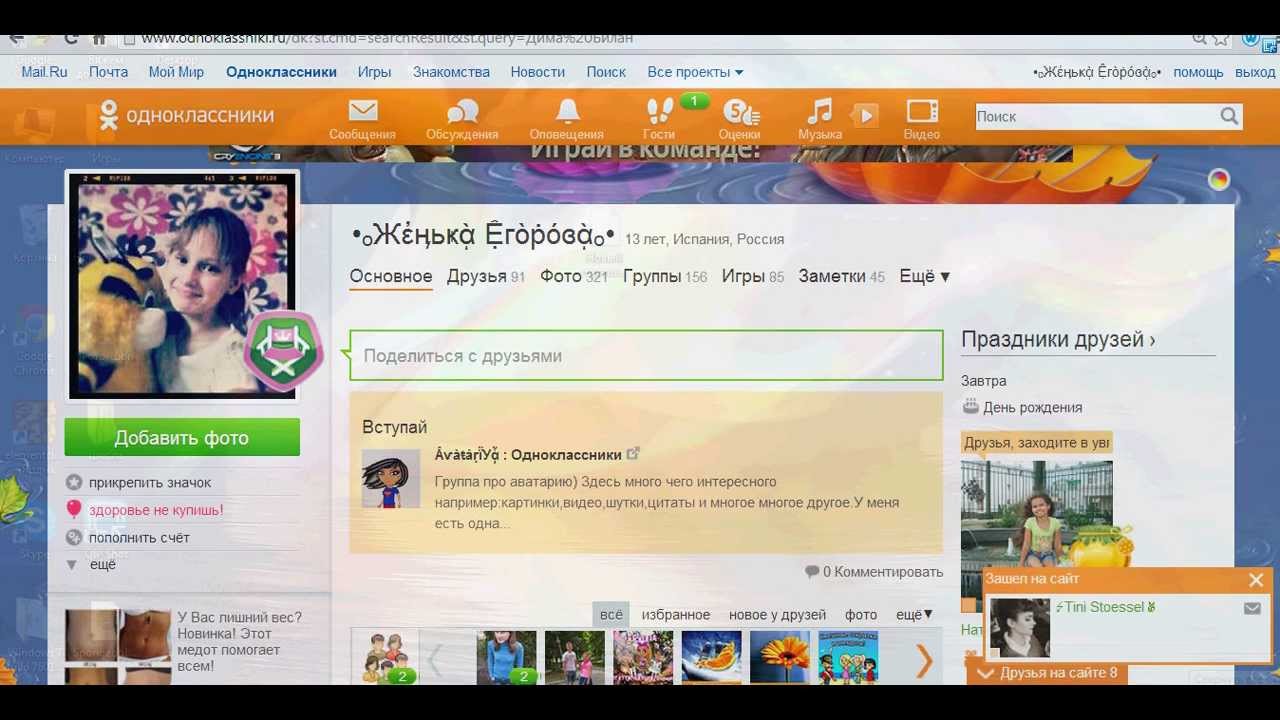This screenshot has width=1280, height=720.
Task: Open the Видео video icon
Action: pos(922,112)
